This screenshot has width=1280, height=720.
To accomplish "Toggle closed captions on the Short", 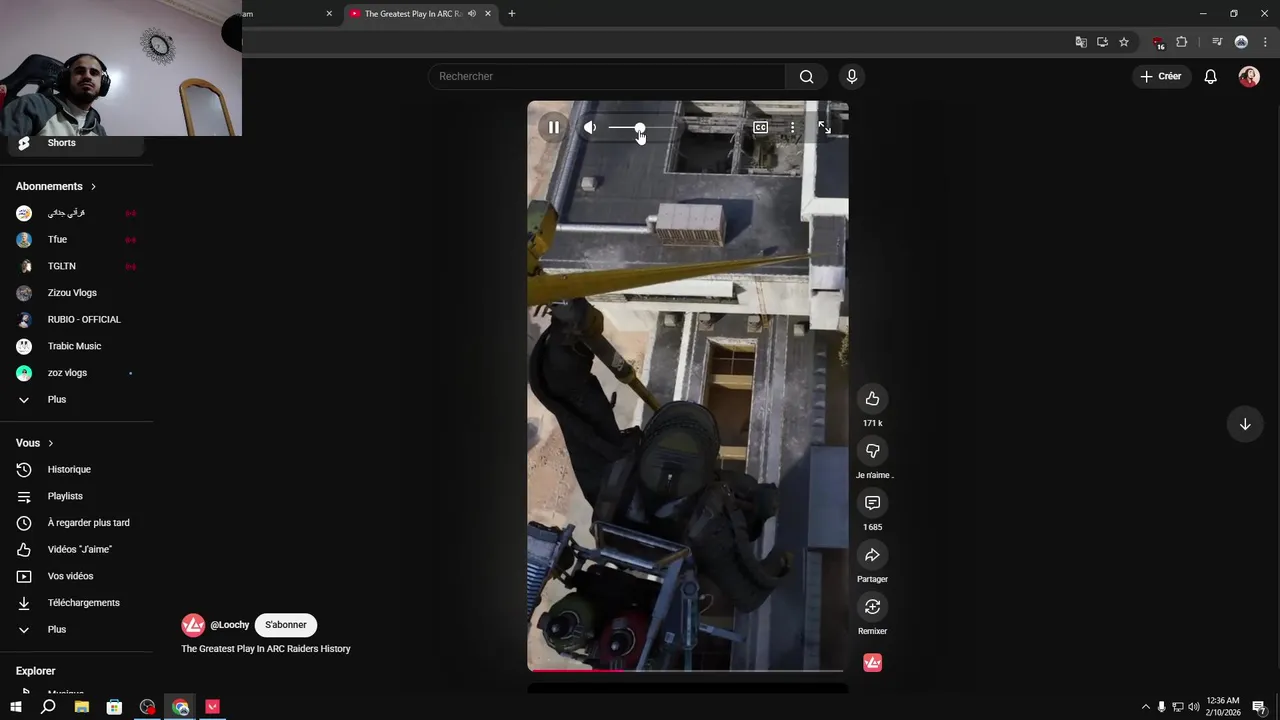I will pyautogui.click(x=760, y=128).
